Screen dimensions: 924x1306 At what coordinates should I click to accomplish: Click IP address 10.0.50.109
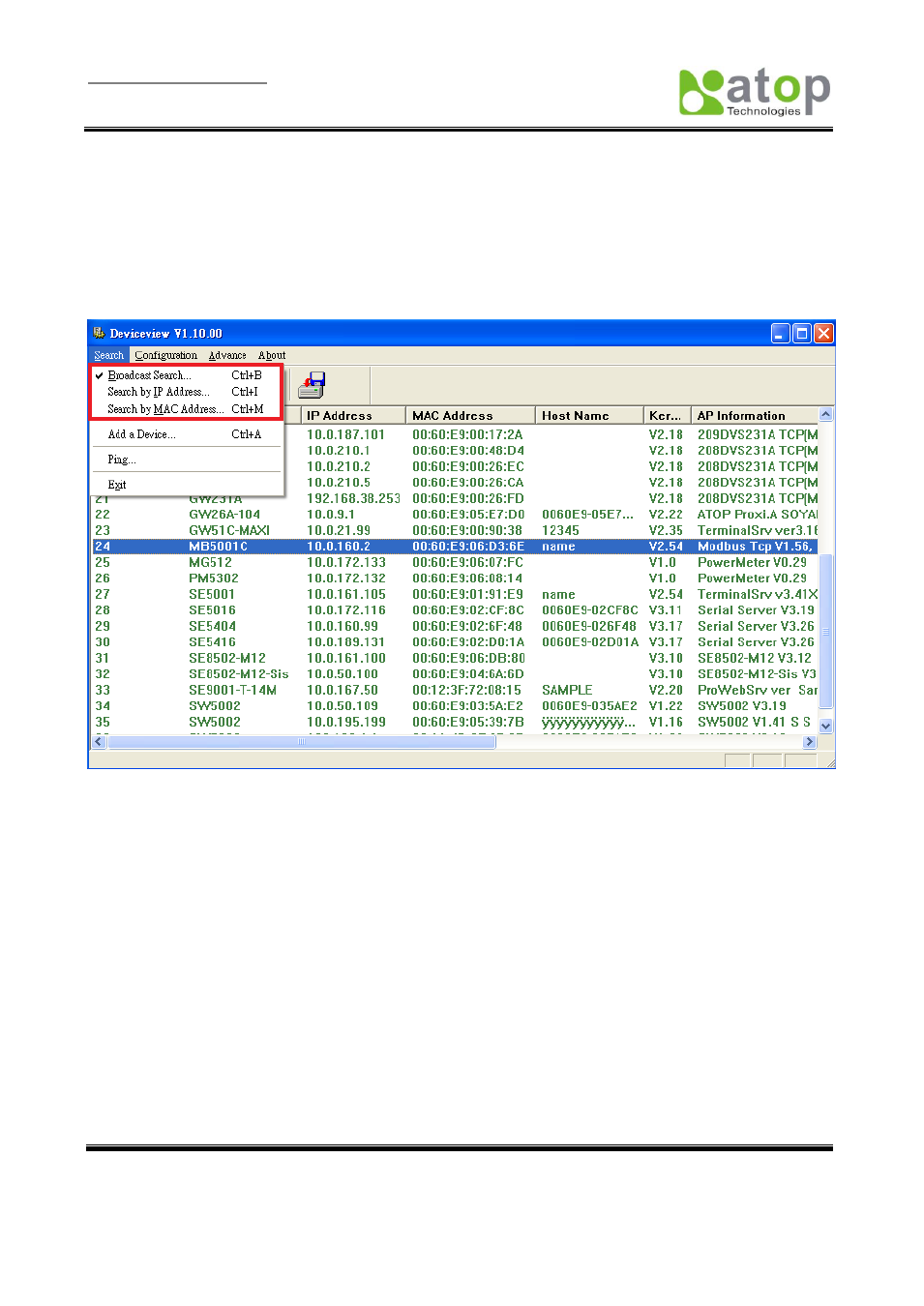coord(343,706)
